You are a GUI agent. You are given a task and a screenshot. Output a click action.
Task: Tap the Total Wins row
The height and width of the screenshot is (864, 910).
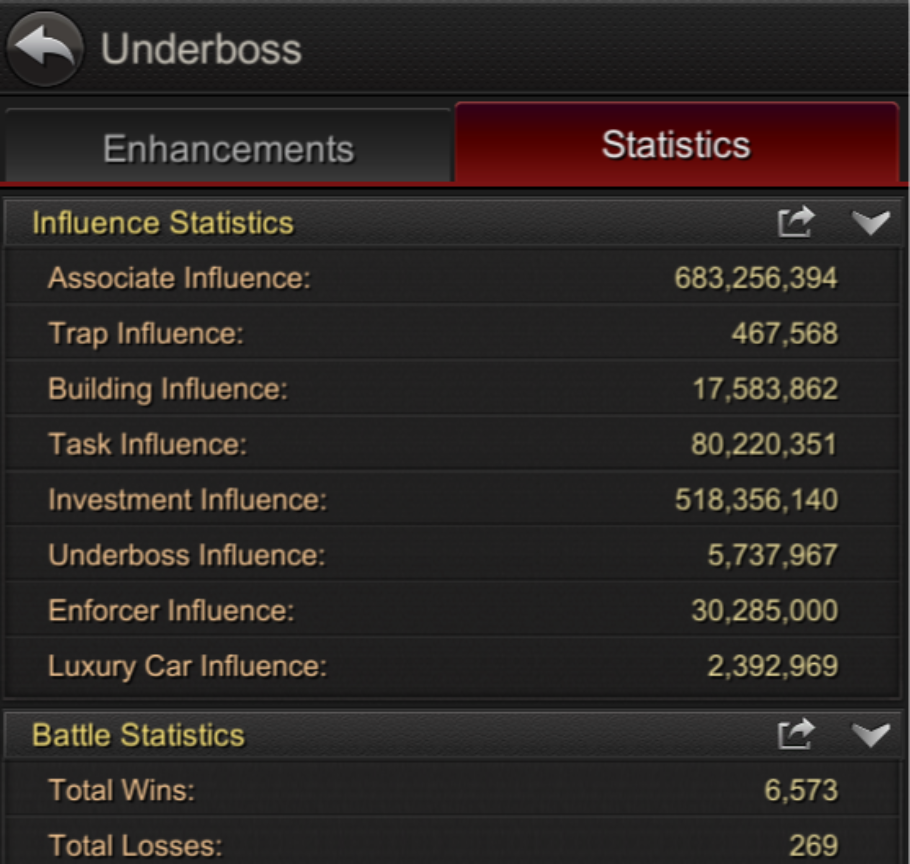453,790
